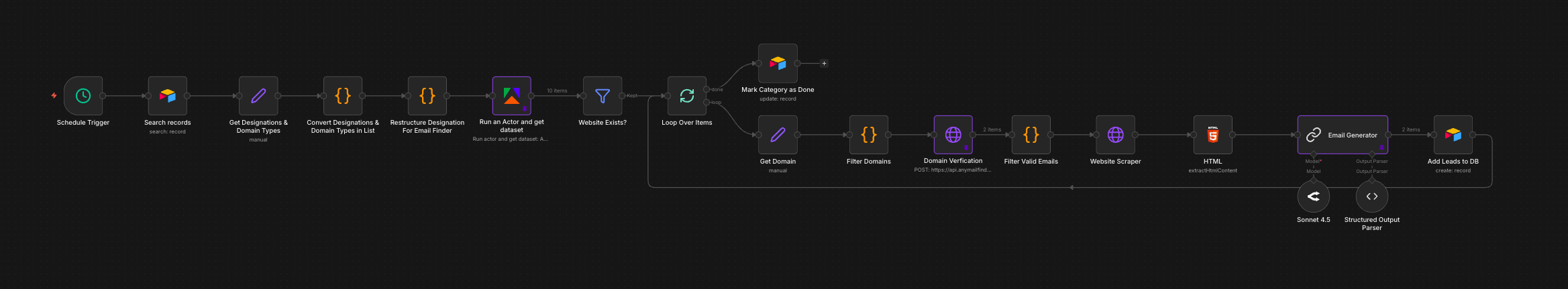Screen dimensions: 1568x289
Task: Open the Run an Actor Apify node
Action: [511, 96]
